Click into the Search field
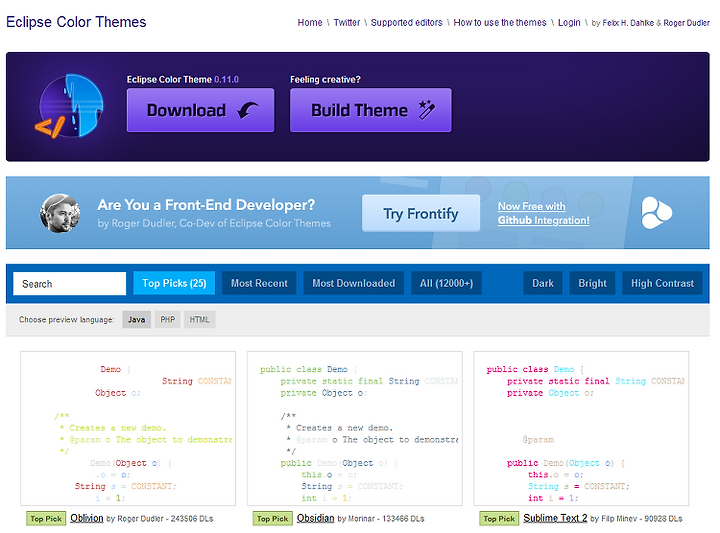720x533 pixels. [69, 284]
